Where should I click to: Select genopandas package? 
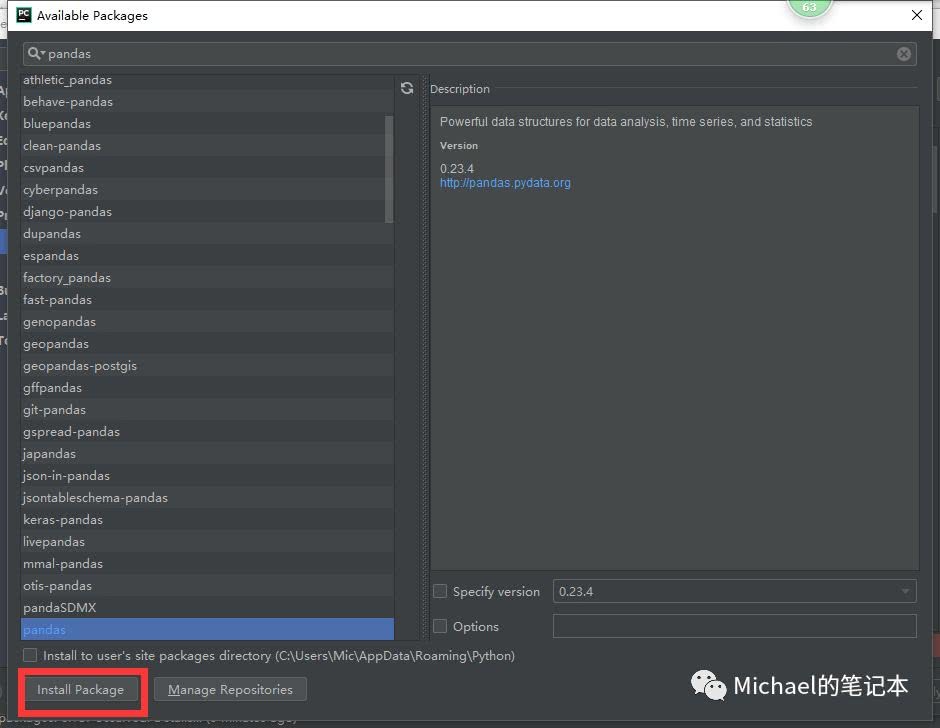tap(207, 321)
